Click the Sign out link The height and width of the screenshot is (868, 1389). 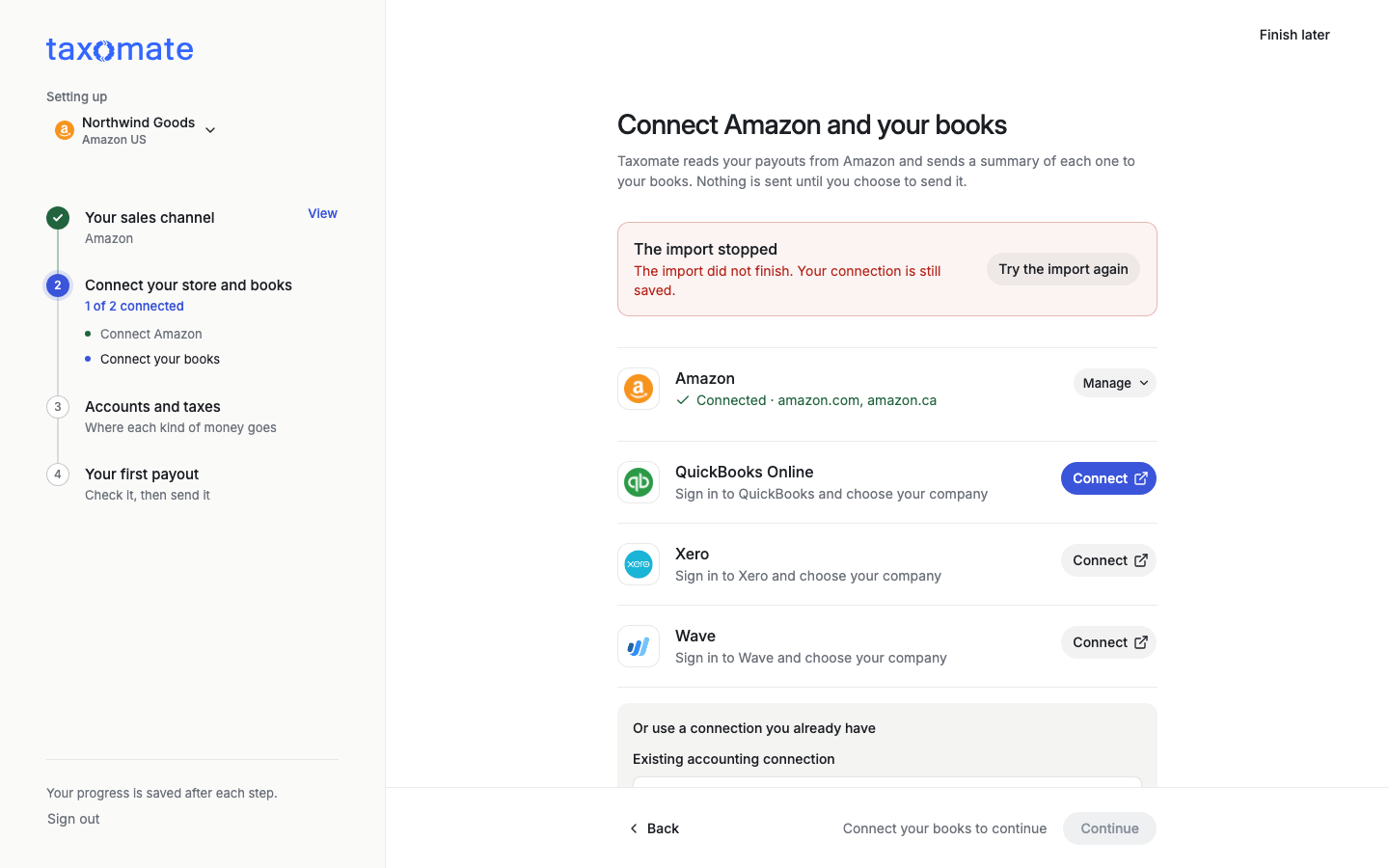coord(73,819)
